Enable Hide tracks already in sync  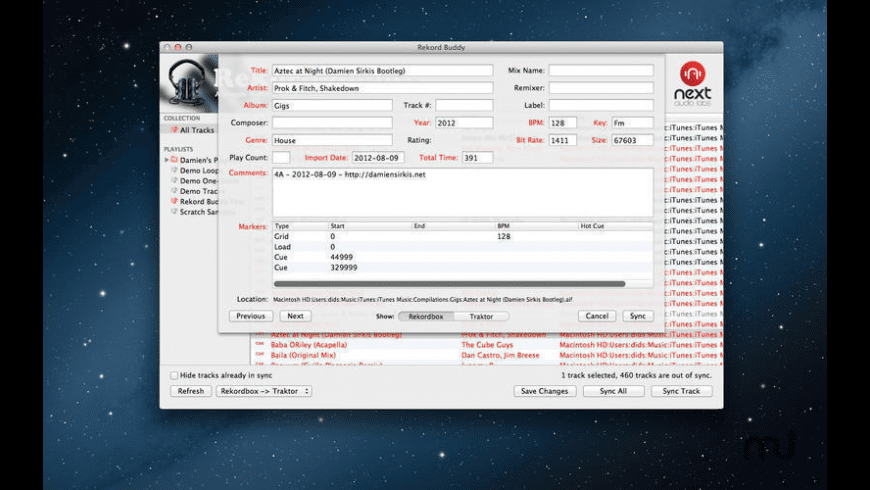click(x=174, y=375)
